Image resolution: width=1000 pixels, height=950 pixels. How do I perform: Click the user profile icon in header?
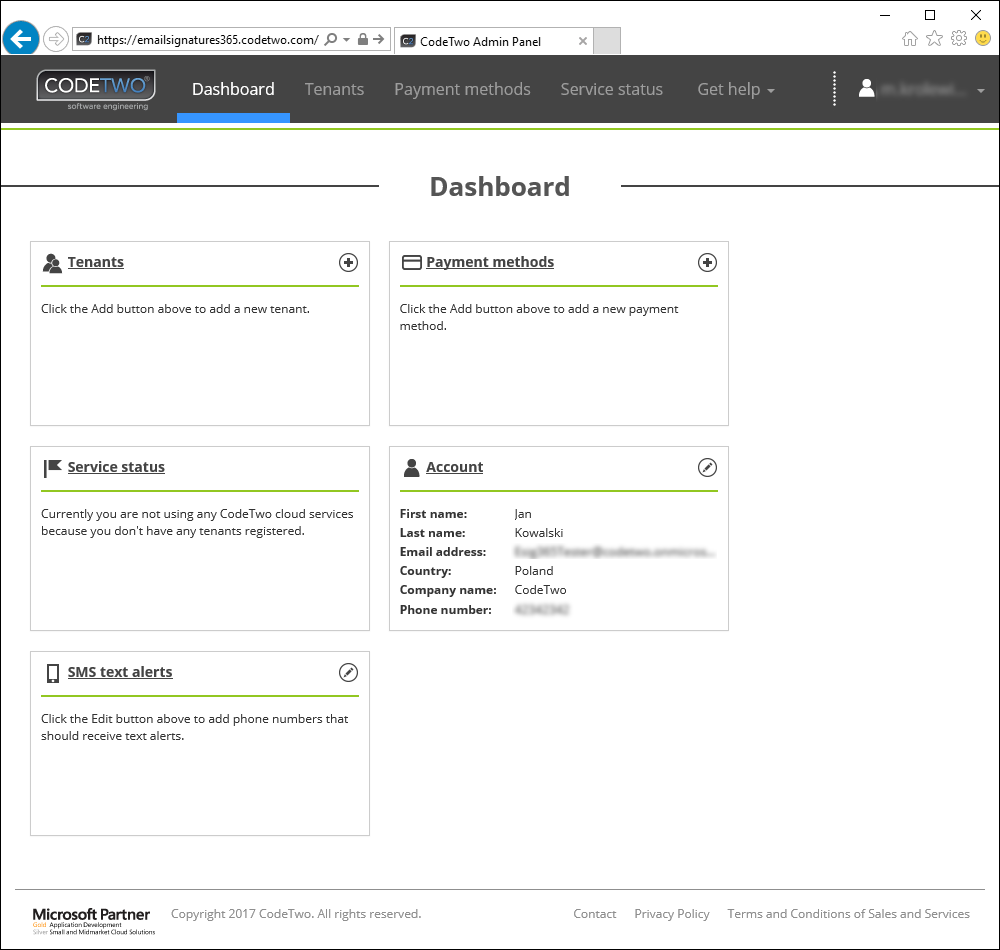tap(866, 89)
